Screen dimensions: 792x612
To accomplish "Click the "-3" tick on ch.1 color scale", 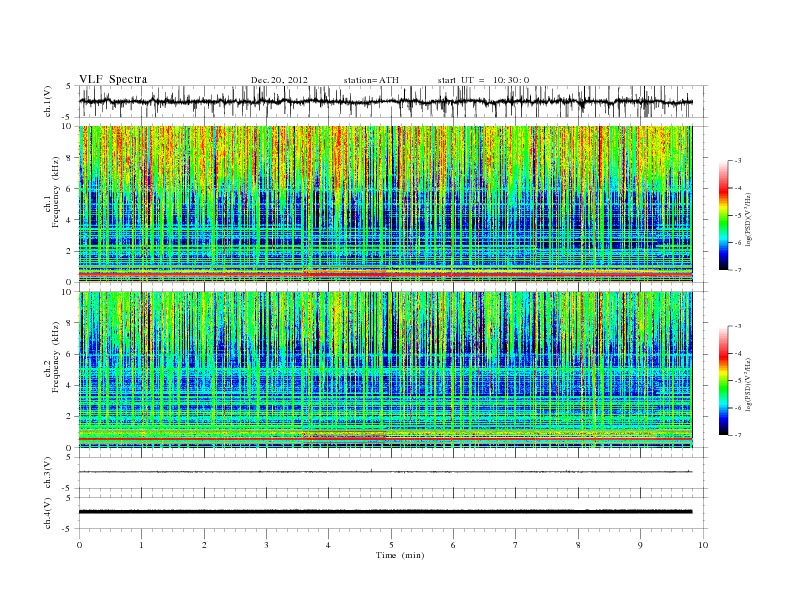I will point(737,161).
